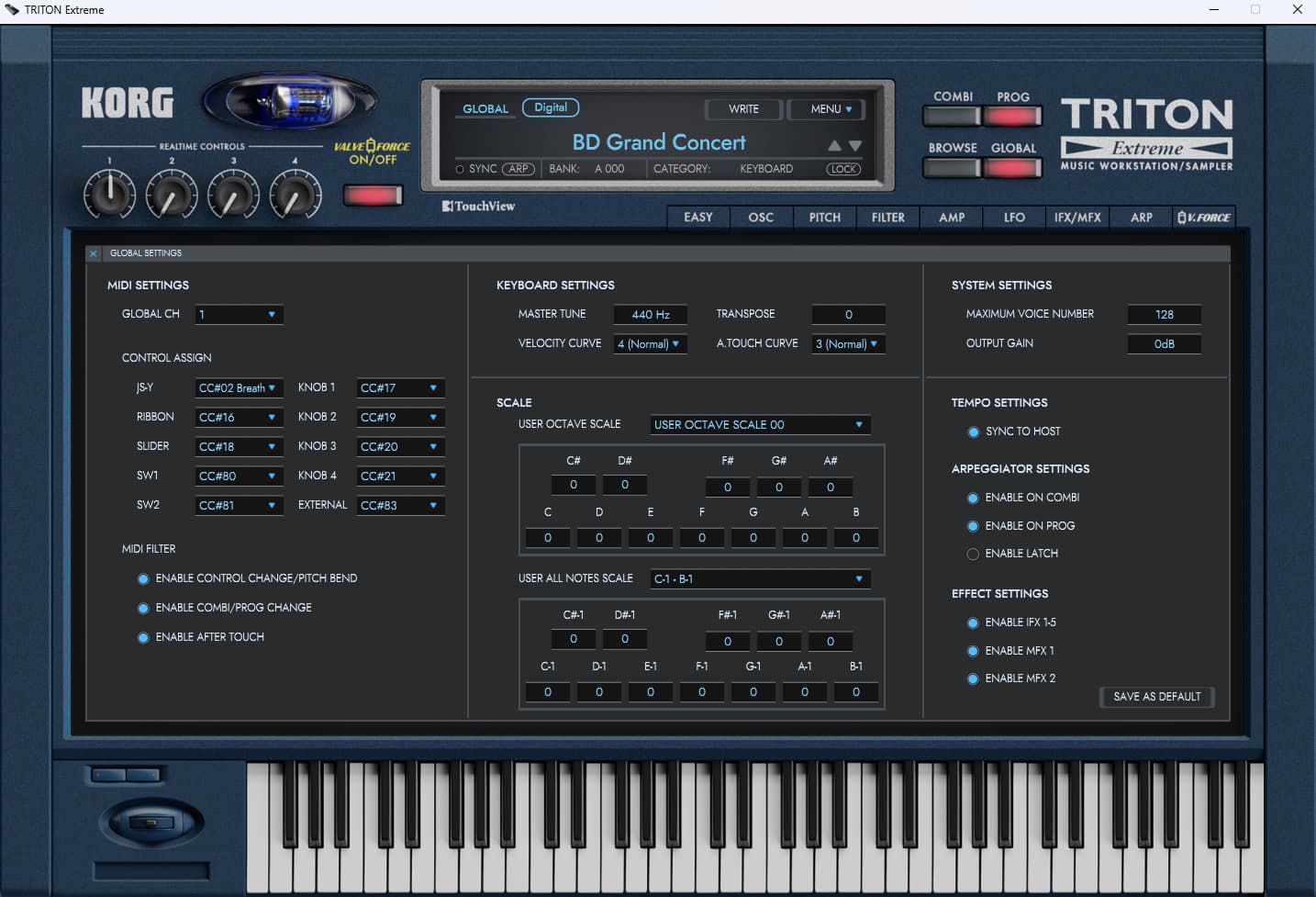1316x897 pixels.
Task: Open the User All Notes Scale dropdown
Action: [x=760, y=579]
